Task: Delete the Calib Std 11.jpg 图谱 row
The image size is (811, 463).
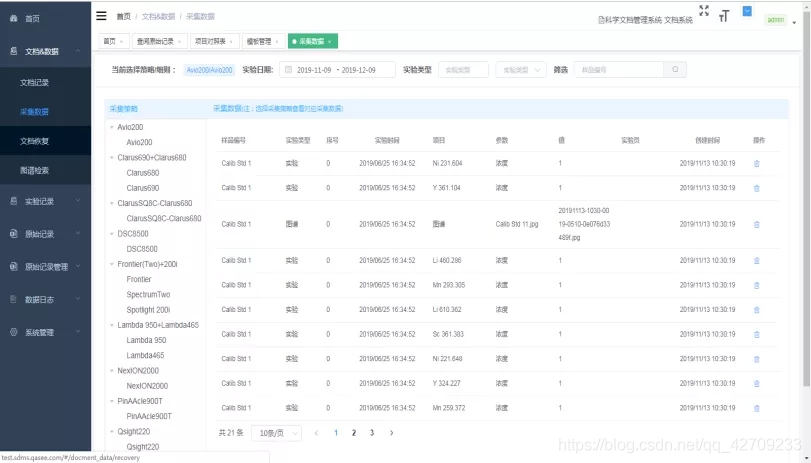Action: click(757, 225)
